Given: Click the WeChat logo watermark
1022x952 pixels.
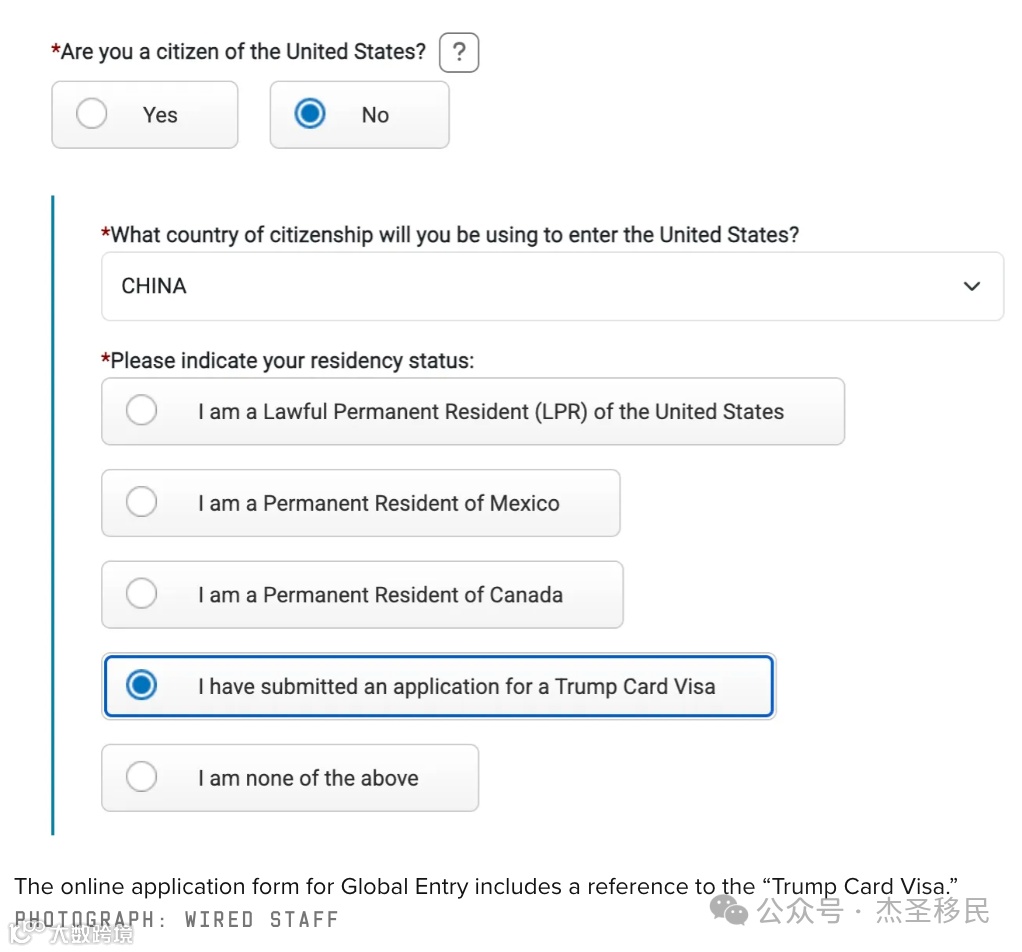Looking at the screenshot, I should [728, 911].
